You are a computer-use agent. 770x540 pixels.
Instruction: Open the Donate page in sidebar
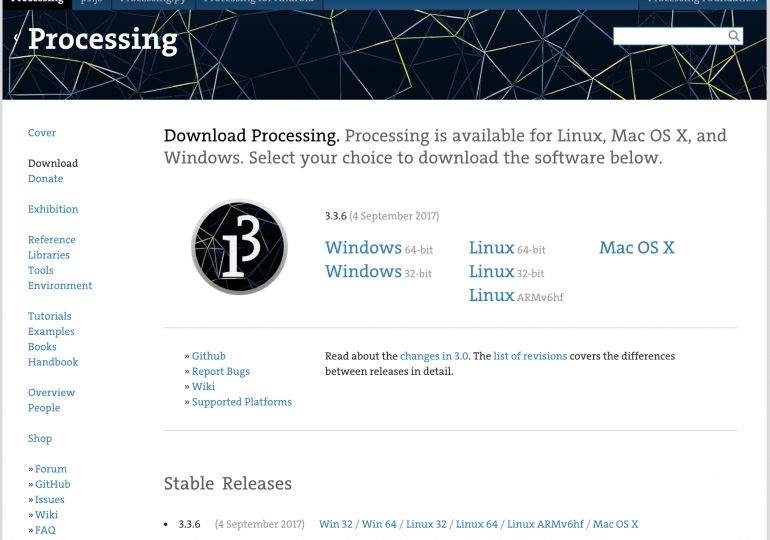45,179
